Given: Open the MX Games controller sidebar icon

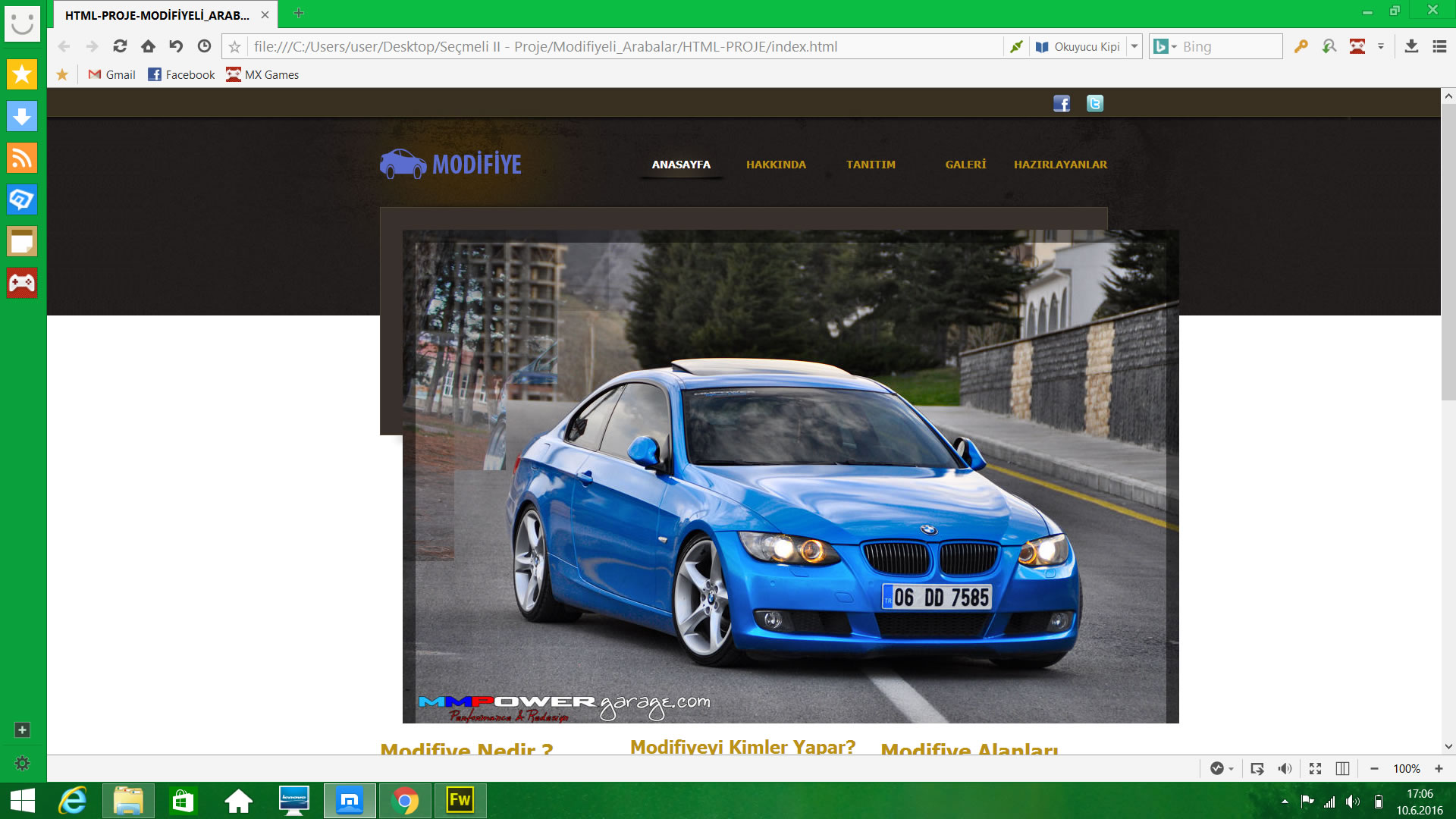Looking at the screenshot, I should coord(22,283).
